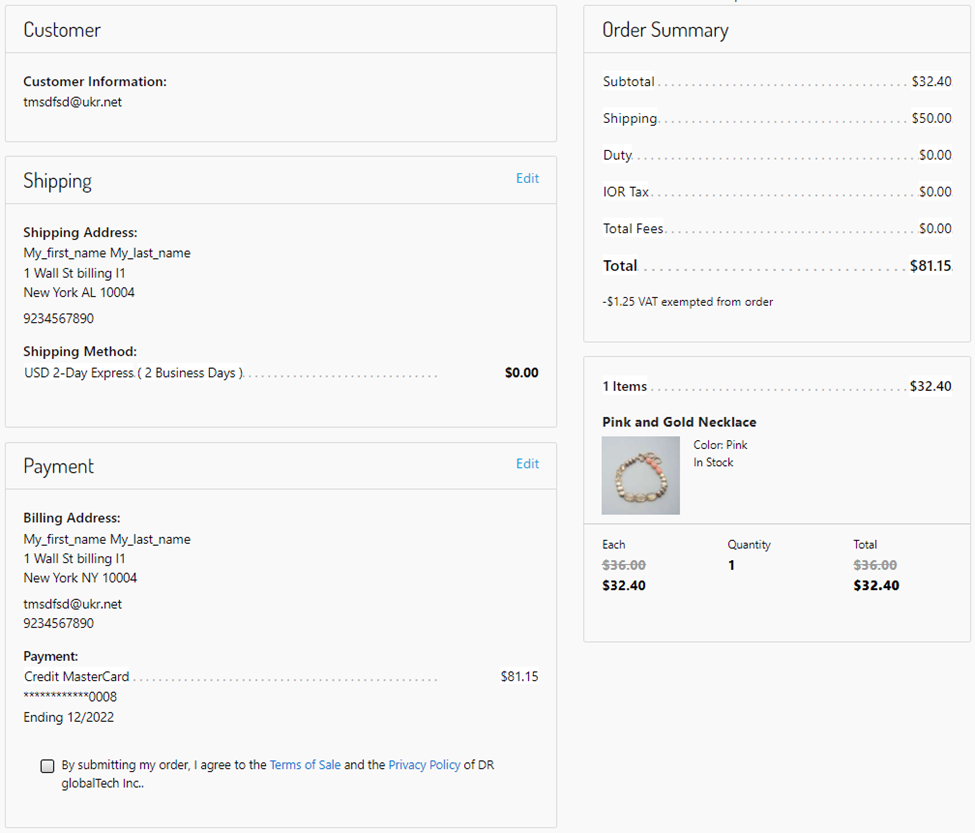
Task: Click the Quantity value for the necklace
Action: coord(731,566)
